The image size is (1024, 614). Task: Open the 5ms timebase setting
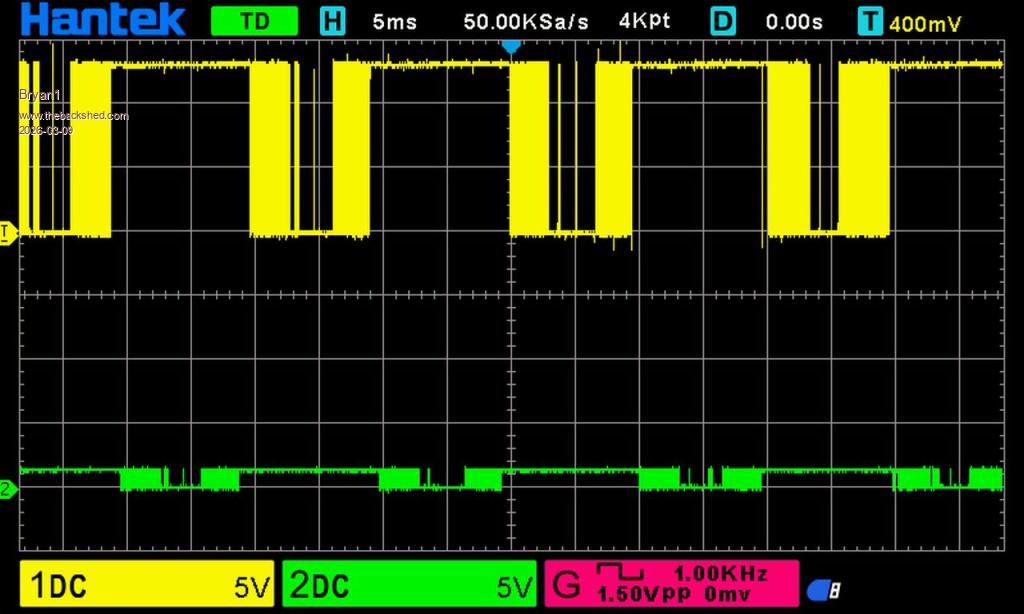(394, 22)
